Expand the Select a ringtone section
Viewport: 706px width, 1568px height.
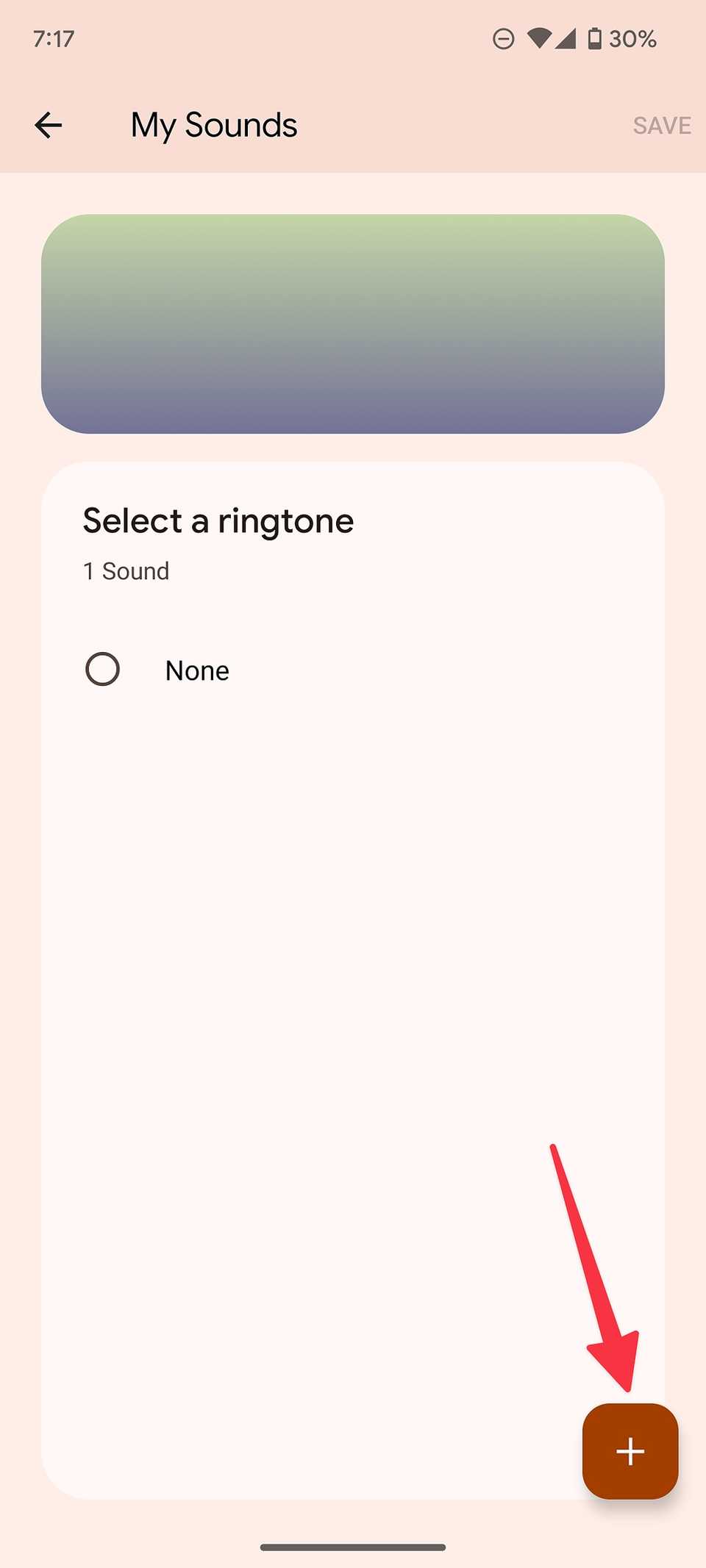[218, 520]
